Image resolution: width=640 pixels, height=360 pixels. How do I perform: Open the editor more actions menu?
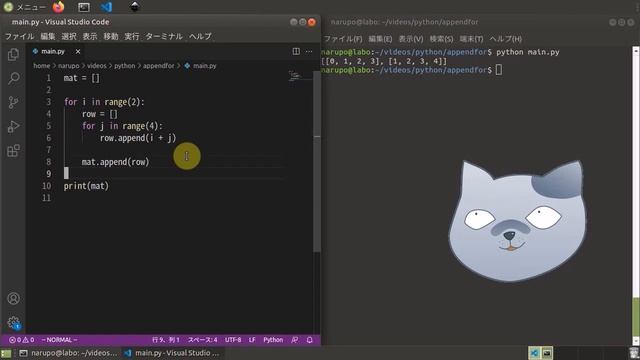click(x=309, y=51)
